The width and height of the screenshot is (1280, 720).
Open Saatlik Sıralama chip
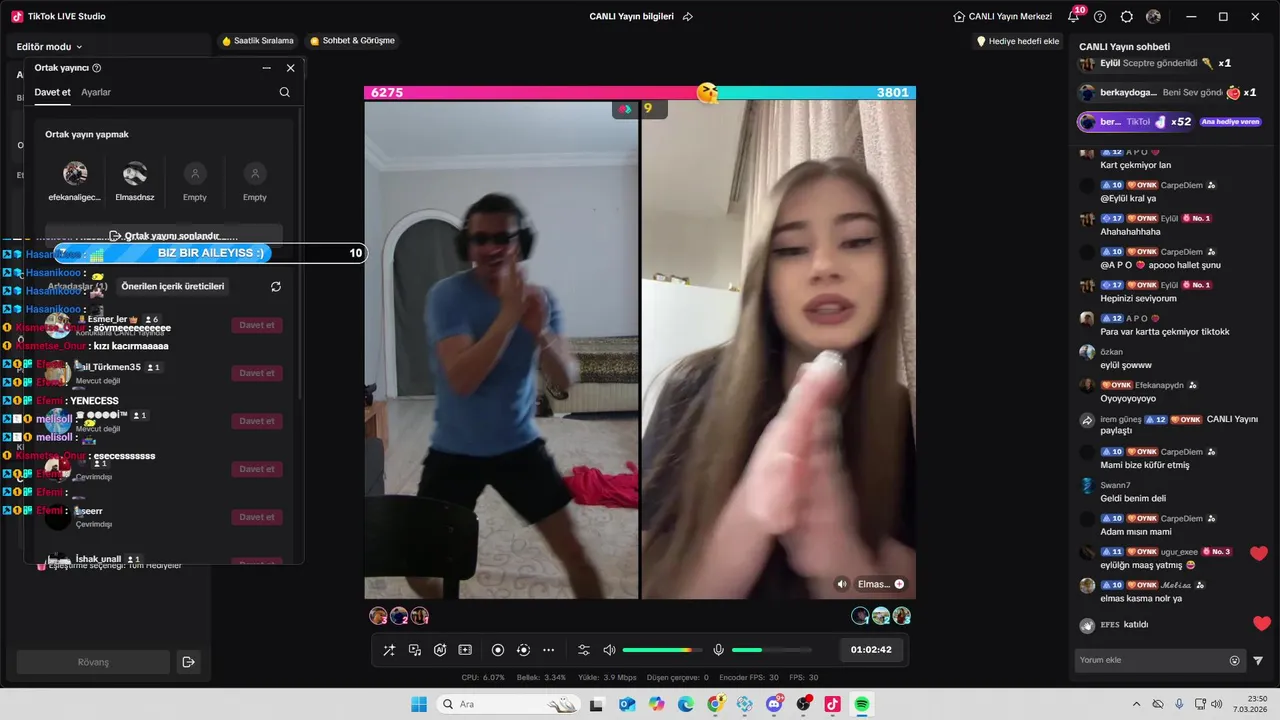pos(258,41)
